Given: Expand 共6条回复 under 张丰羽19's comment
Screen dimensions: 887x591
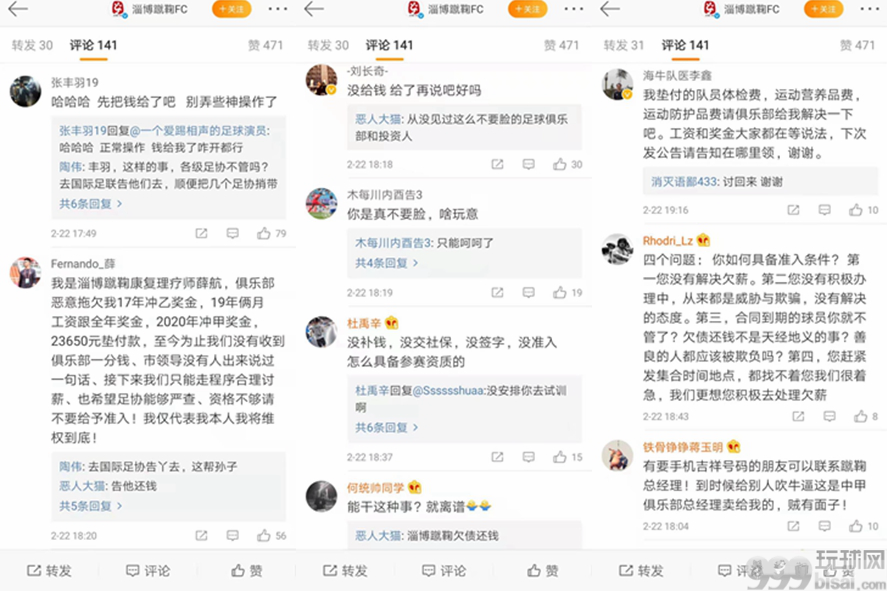Looking at the screenshot, I should (91, 204).
